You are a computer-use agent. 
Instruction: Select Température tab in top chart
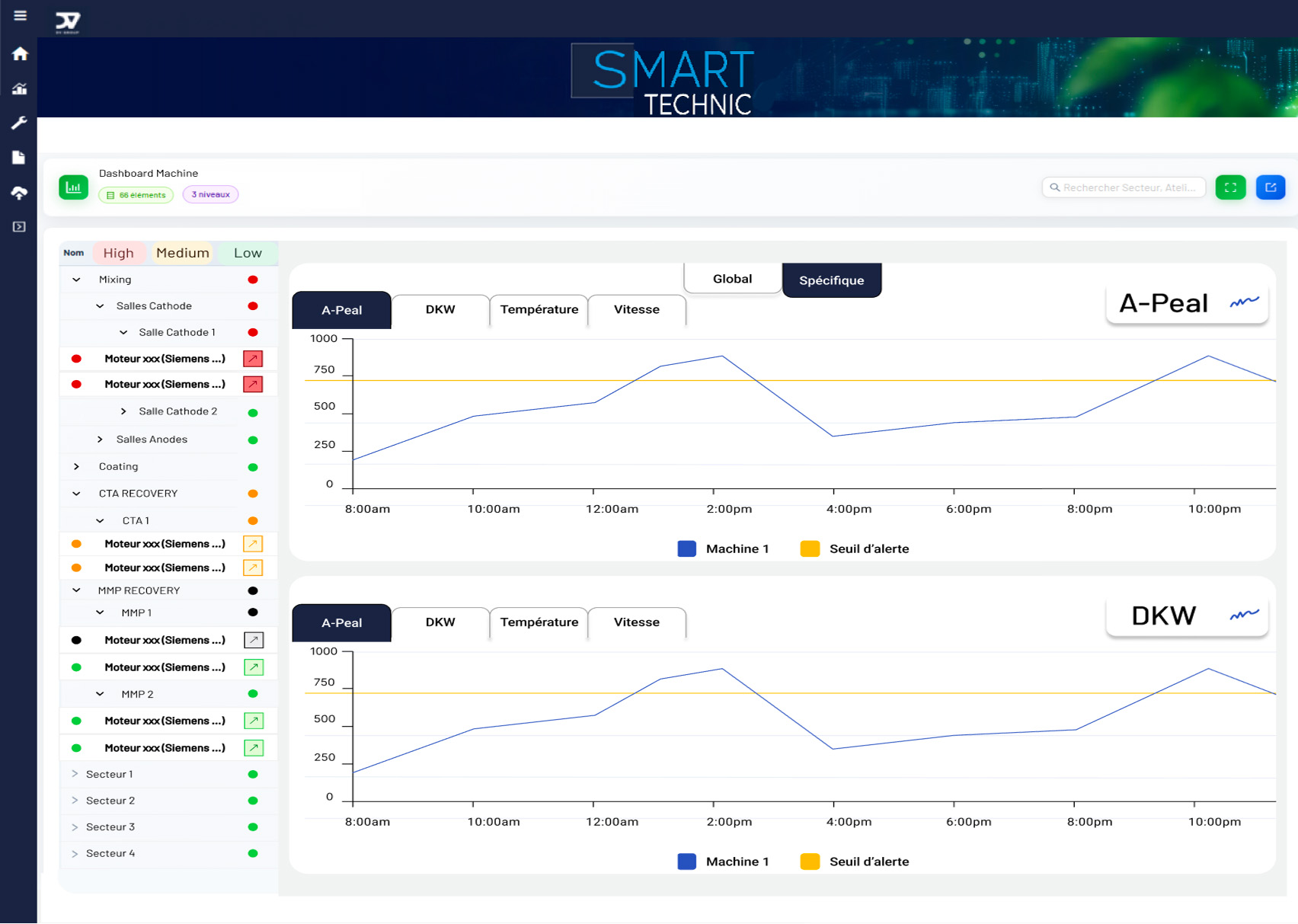(x=539, y=310)
